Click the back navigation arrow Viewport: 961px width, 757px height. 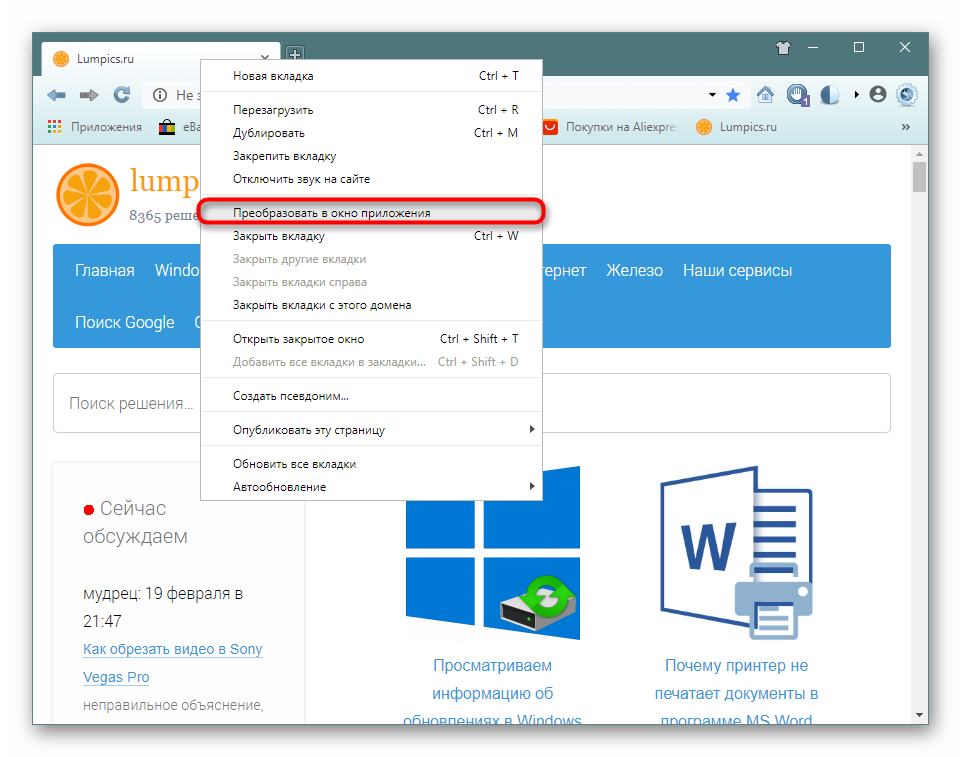[56, 95]
